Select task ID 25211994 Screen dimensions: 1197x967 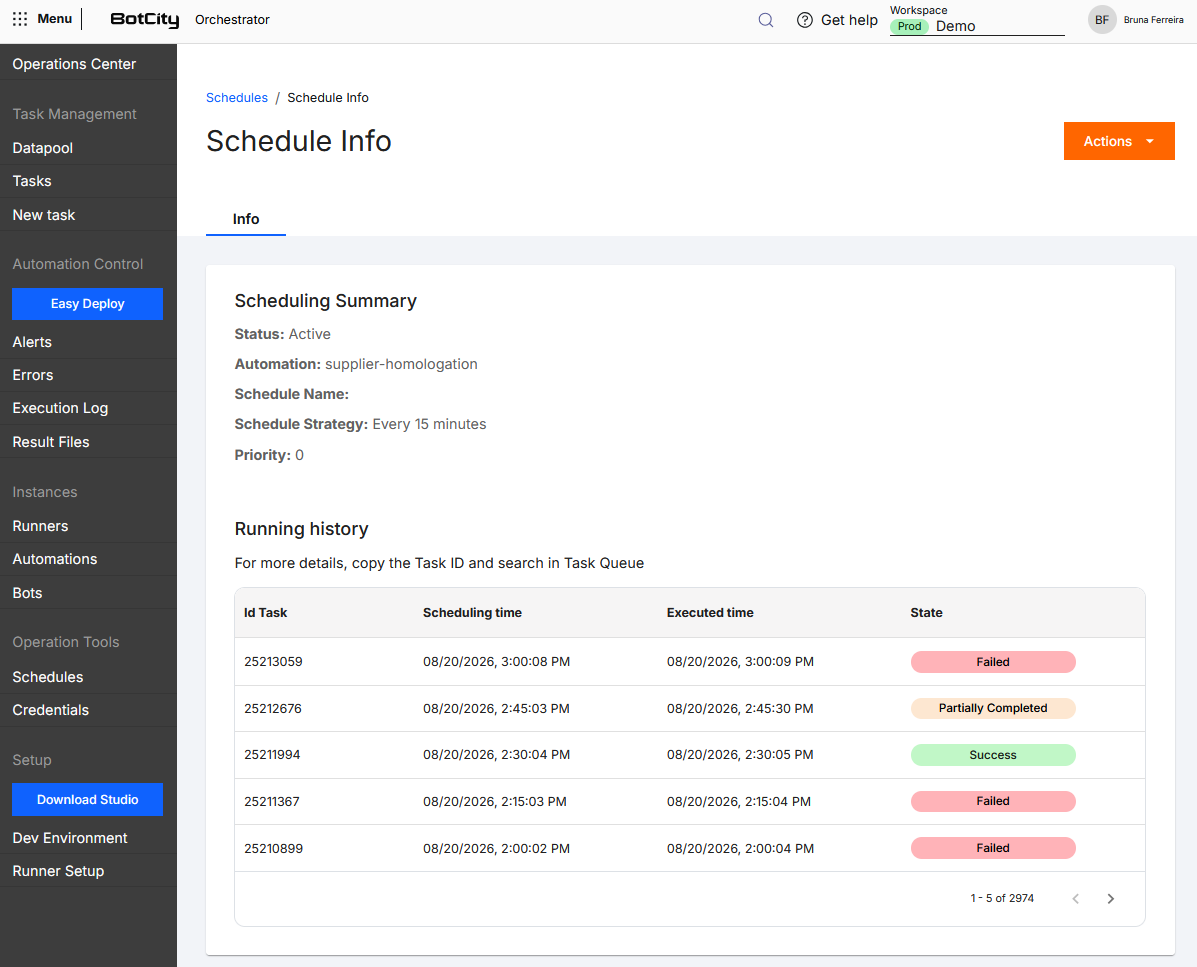pos(272,755)
